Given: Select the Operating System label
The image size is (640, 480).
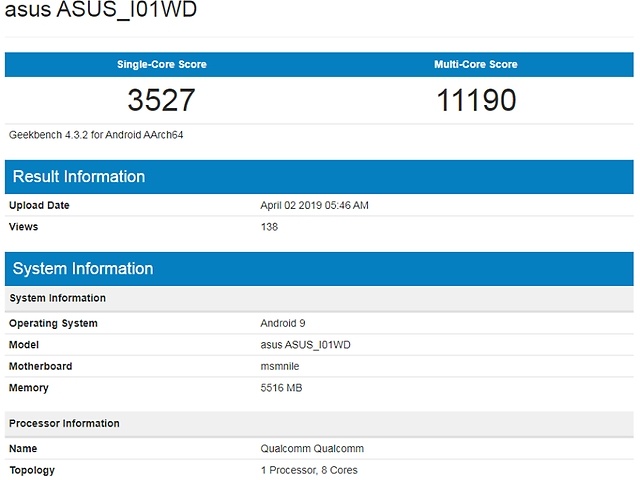Looking at the screenshot, I should coord(53,323).
